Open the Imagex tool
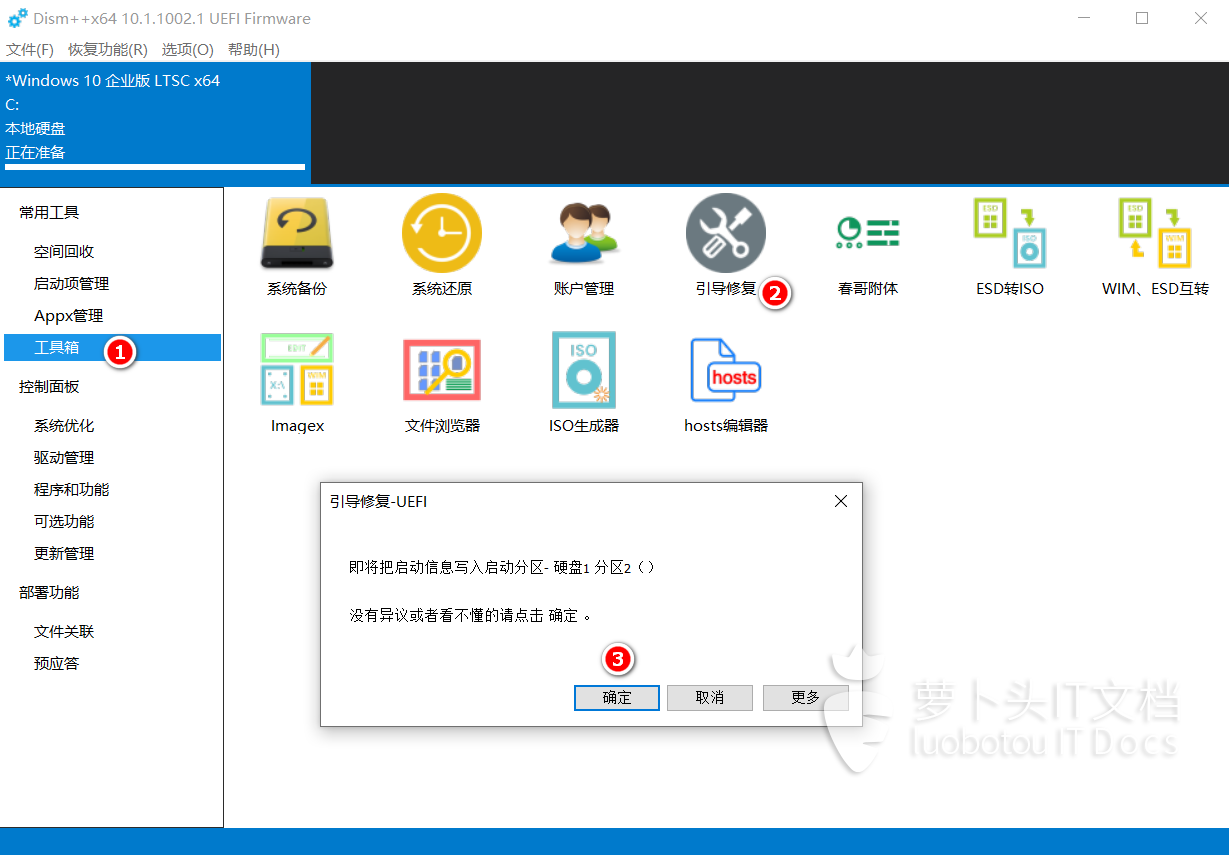Viewport: 1229px width, 855px height. tap(297, 370)
